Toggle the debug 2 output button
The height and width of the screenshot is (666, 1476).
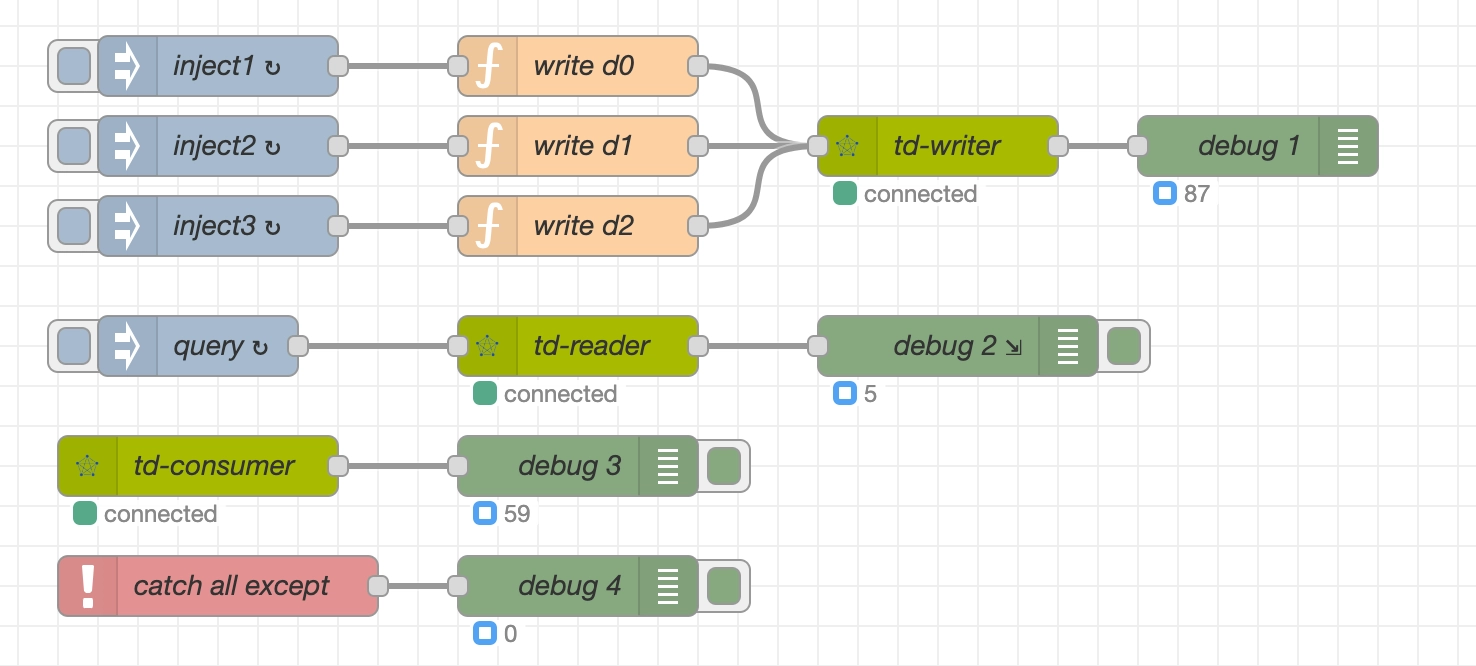tap(1124, 346)
